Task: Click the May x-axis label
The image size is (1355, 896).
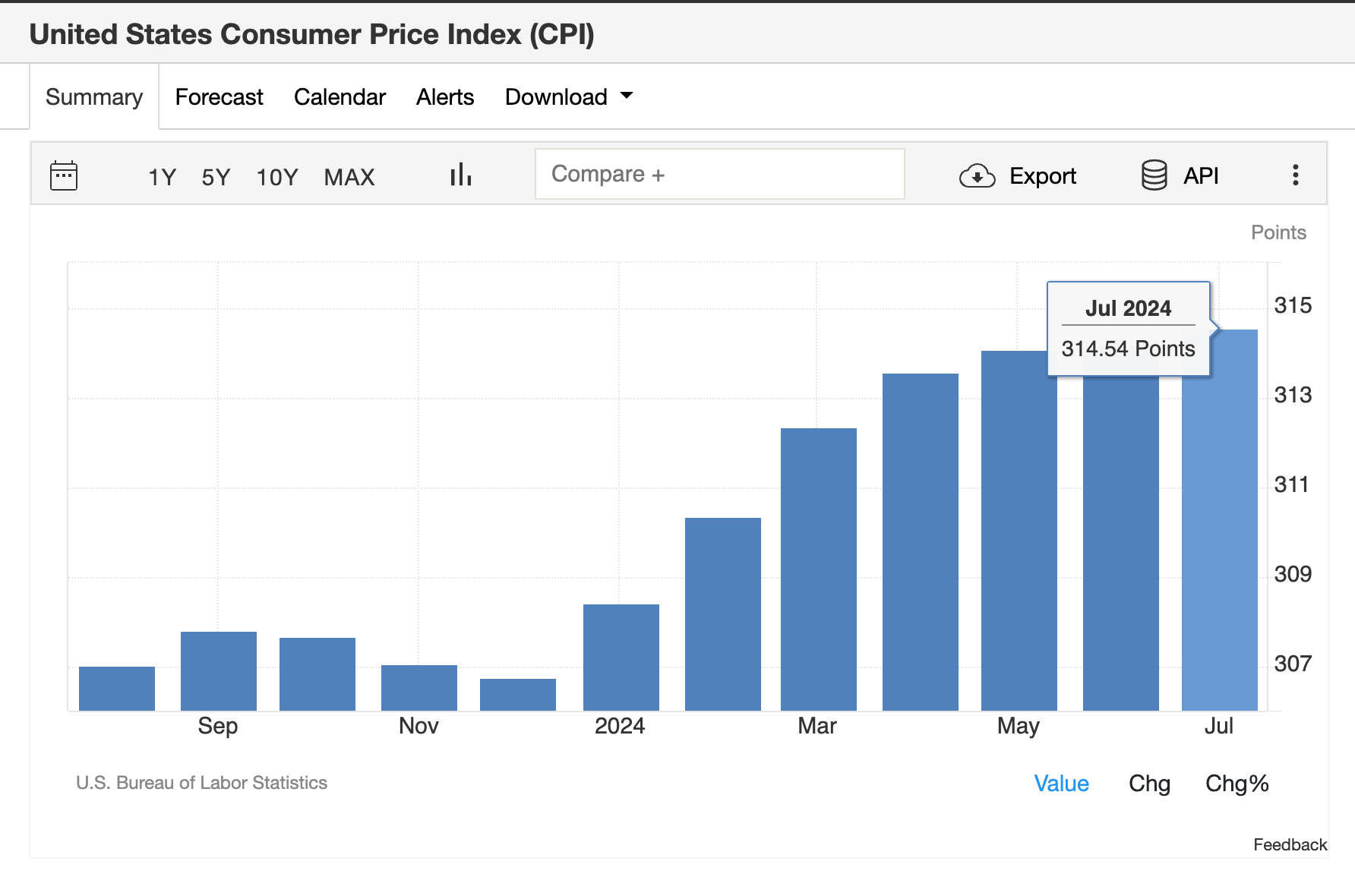Action: click(x=1018, y=726)
